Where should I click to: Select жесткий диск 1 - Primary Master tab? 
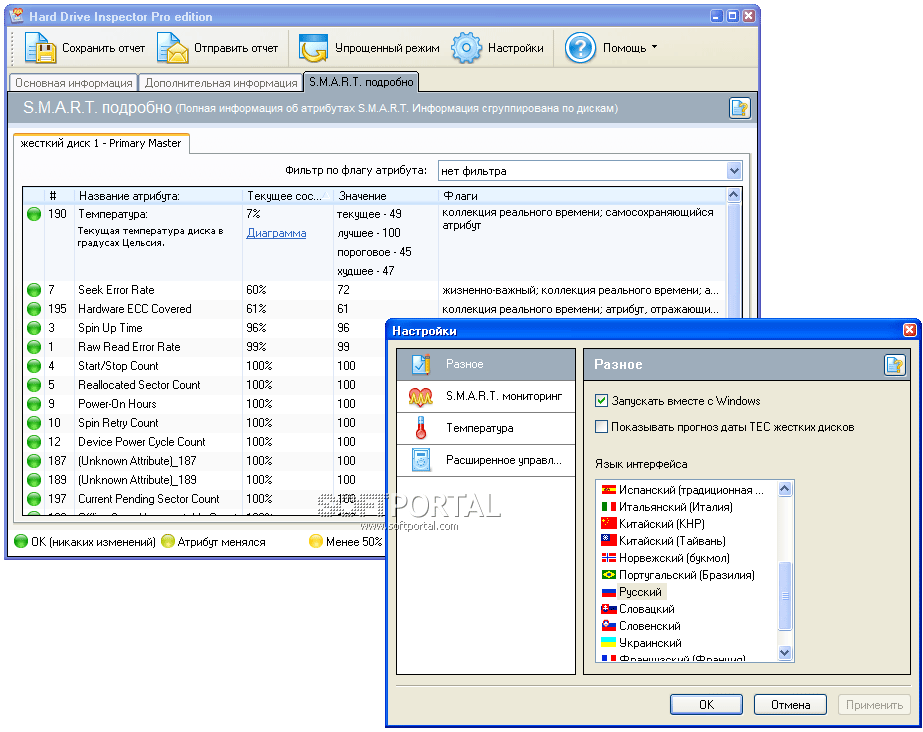(x=101, y=143)
